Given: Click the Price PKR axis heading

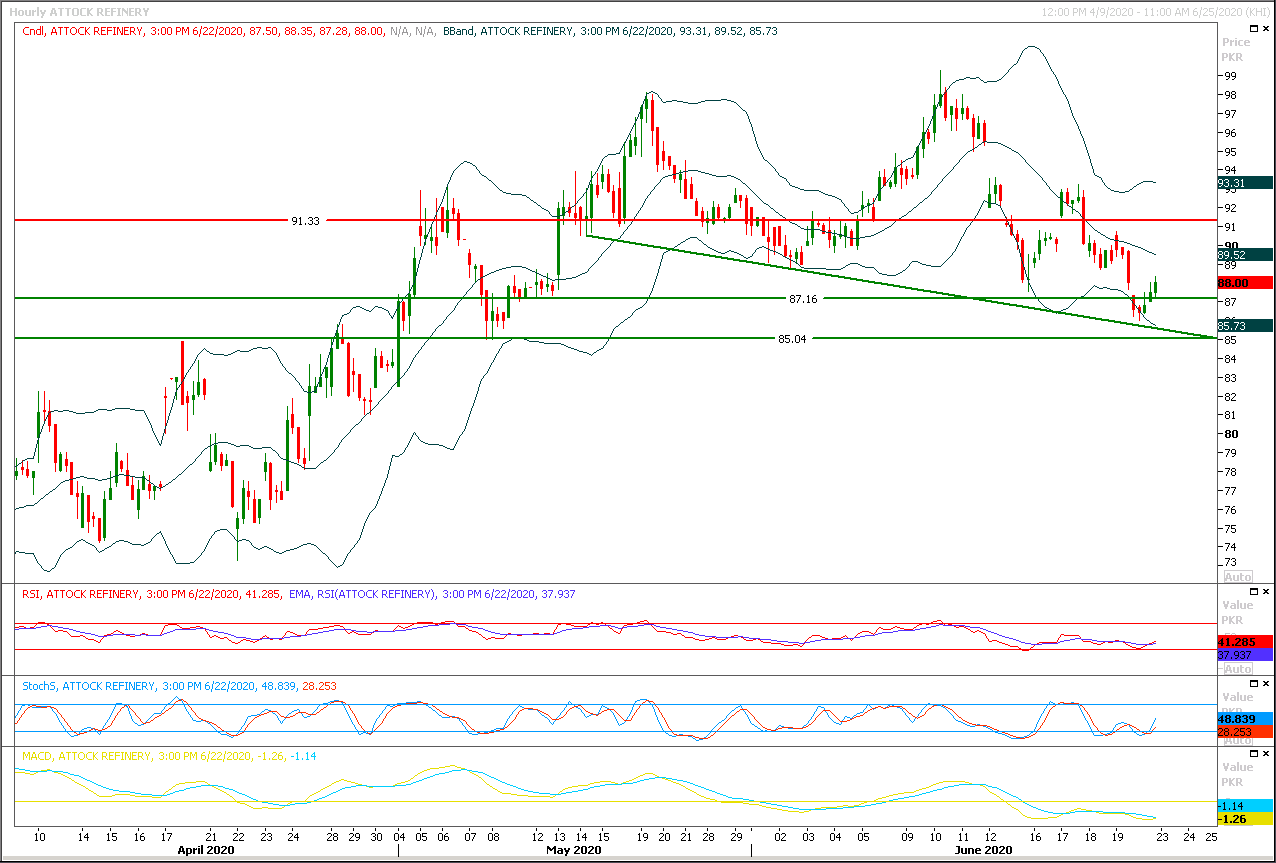Looking at the screenshot, I should tap(1236, 49).
